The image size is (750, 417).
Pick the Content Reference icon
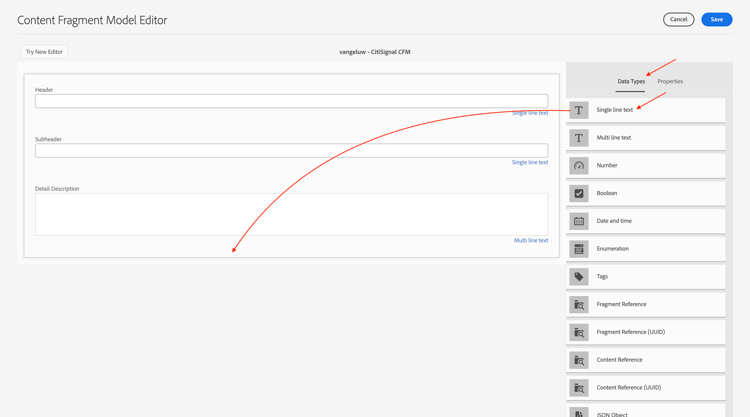579,360
